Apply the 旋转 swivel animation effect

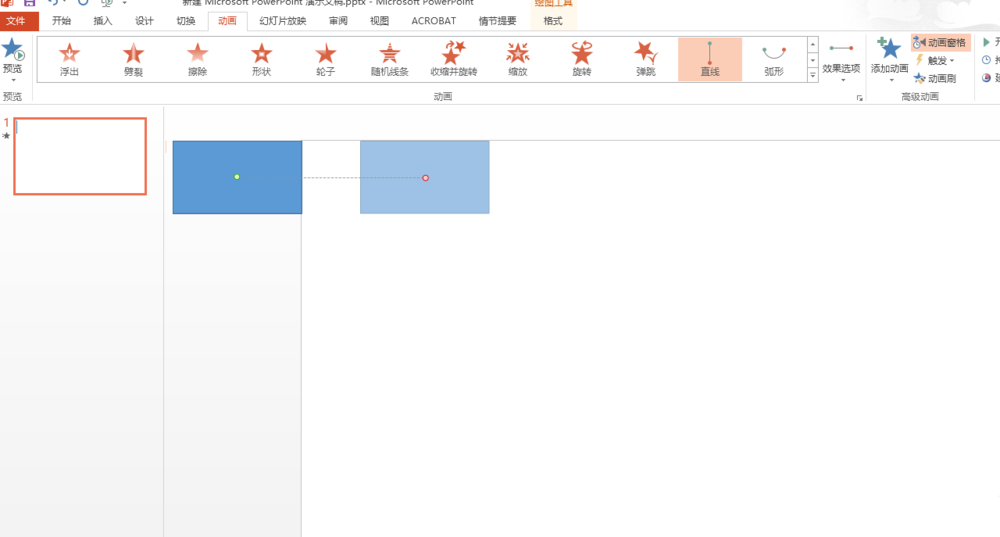(582, 59)
